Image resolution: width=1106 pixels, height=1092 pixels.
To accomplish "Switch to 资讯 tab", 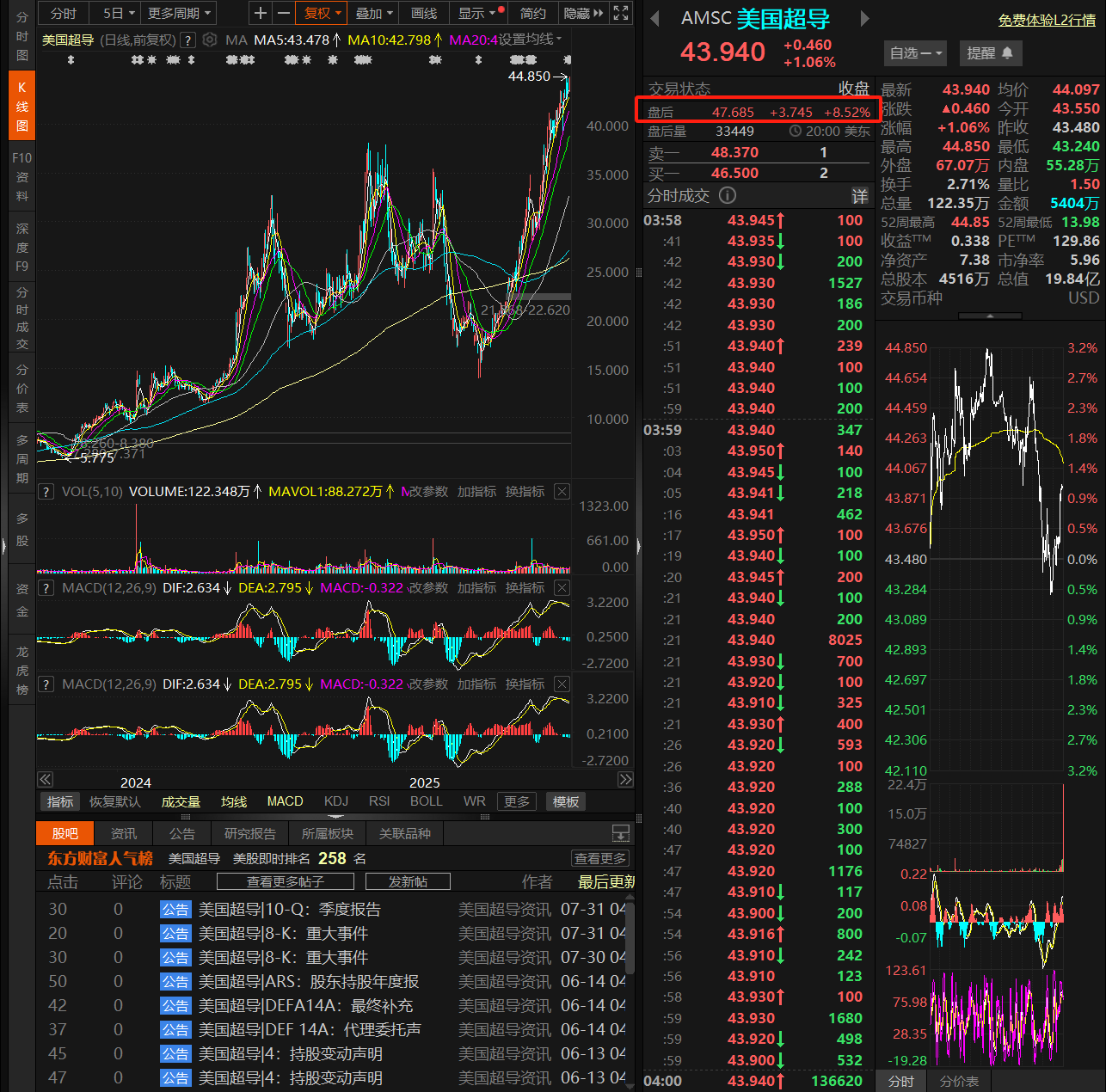I will [124, 833].
